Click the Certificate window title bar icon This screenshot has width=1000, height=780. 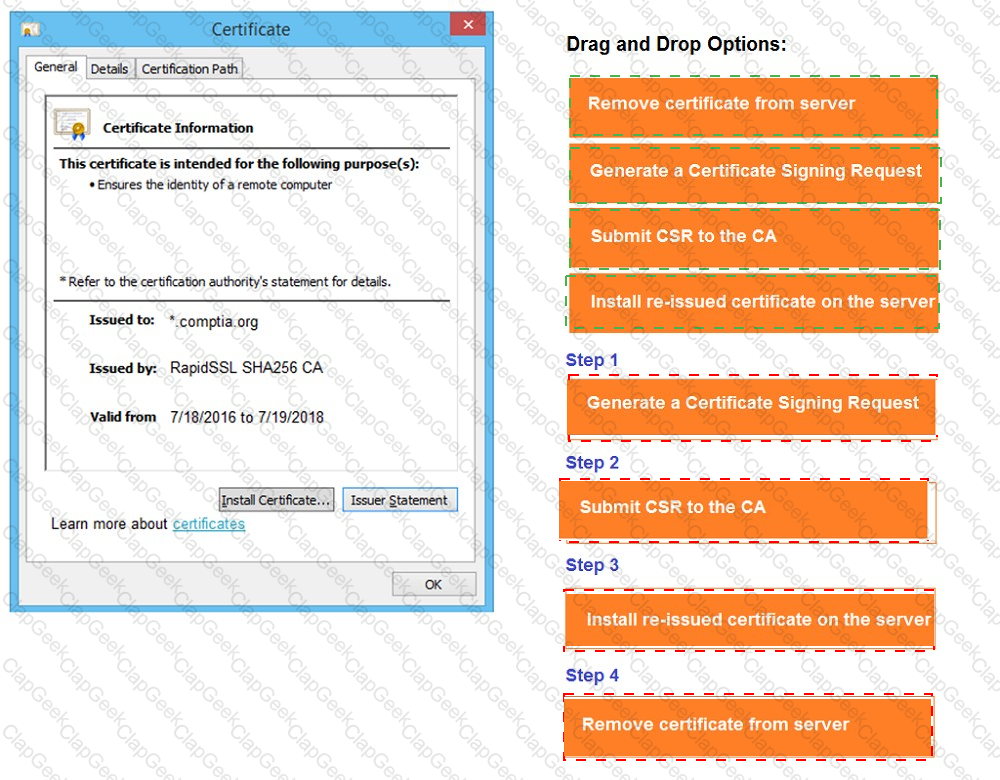[31, 30]
